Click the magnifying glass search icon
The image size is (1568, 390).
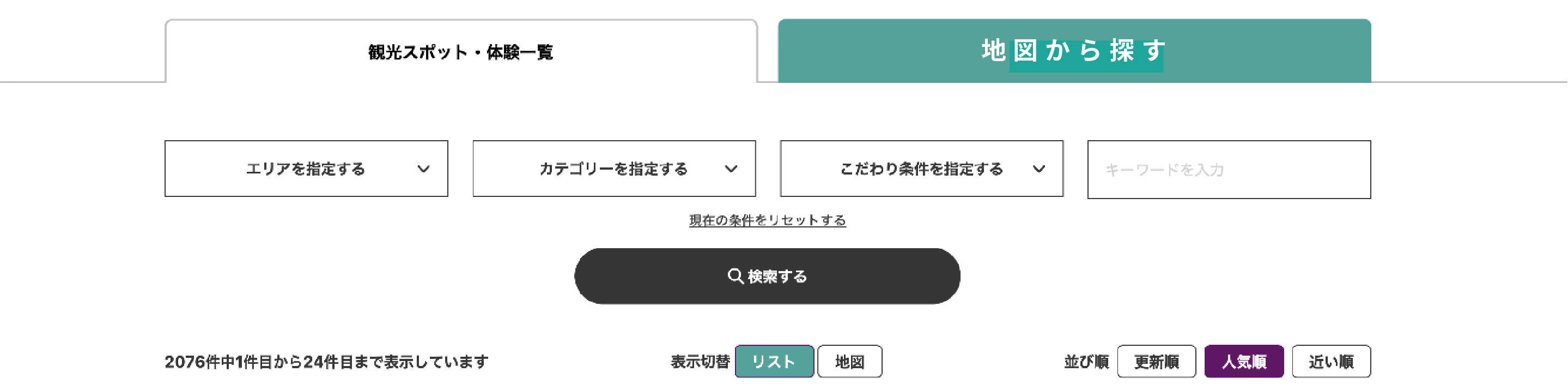point(736,276)
